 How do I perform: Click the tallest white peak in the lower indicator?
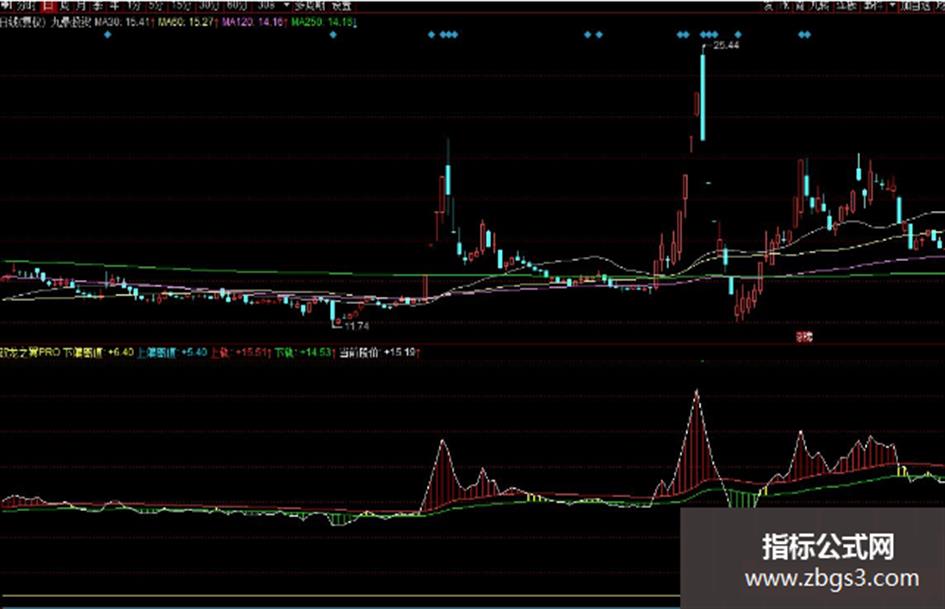click(x=697, y=394)
